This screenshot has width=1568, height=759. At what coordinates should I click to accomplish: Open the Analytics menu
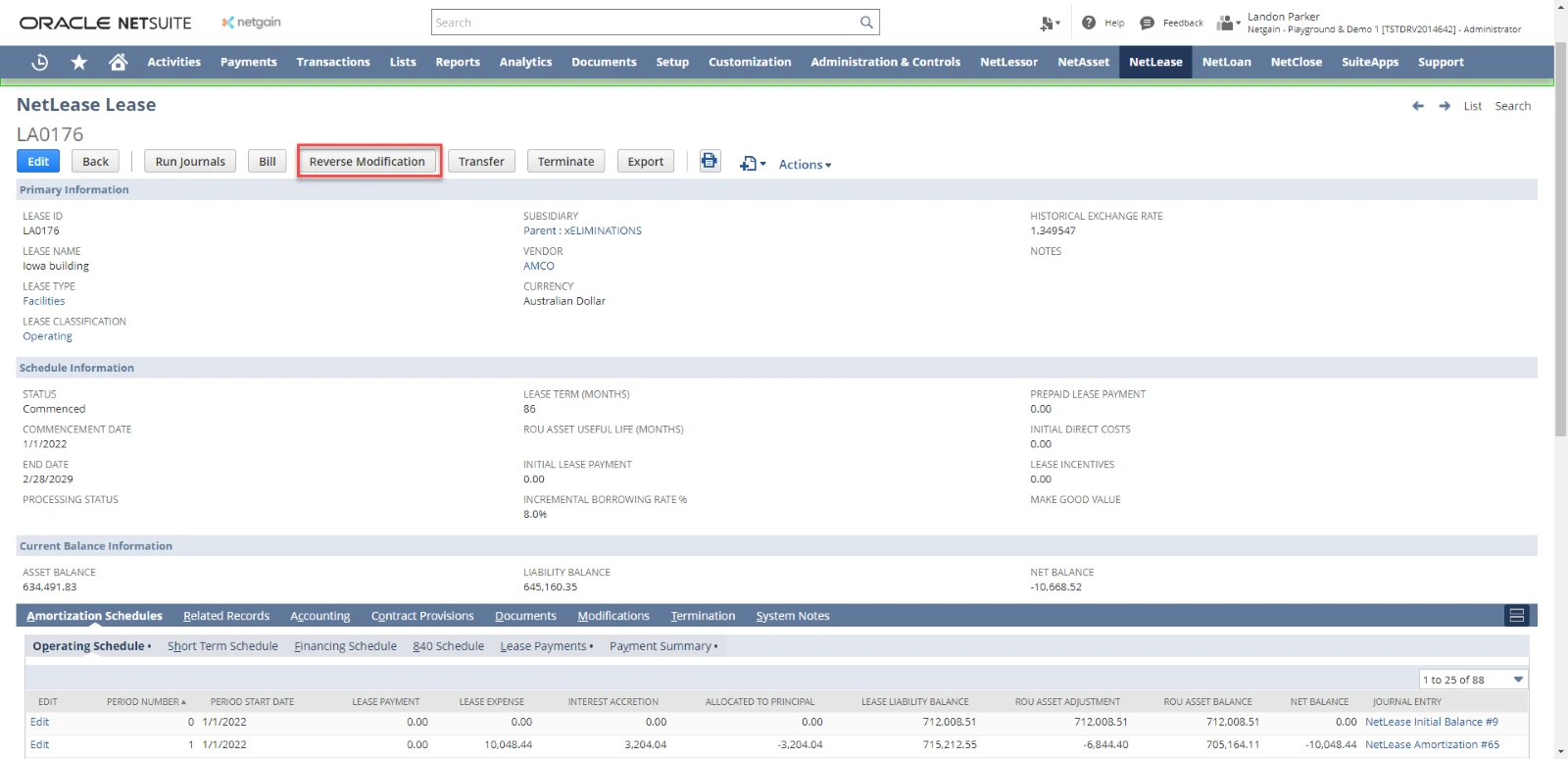[525, 62]
